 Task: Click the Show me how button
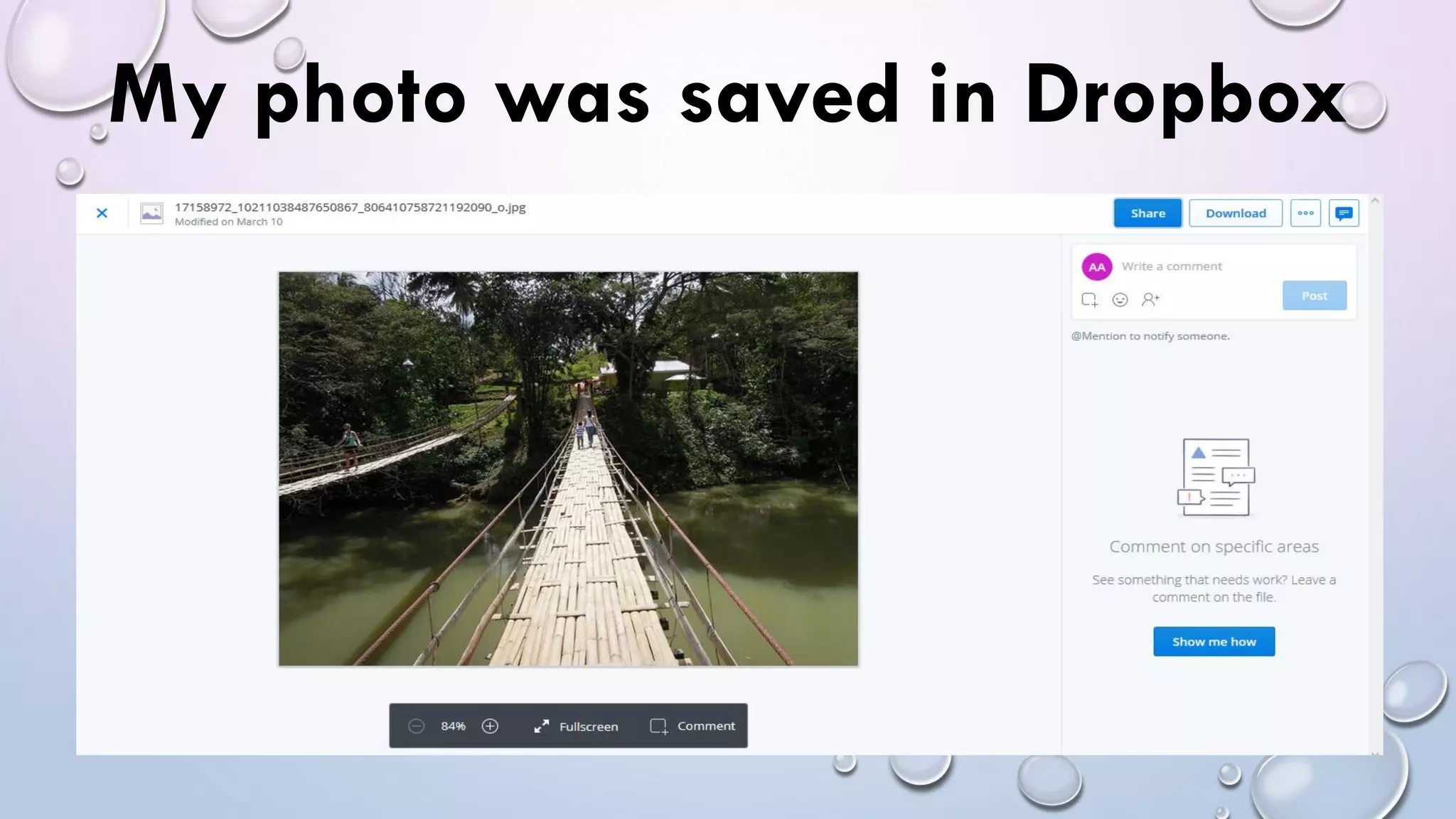1214,641
